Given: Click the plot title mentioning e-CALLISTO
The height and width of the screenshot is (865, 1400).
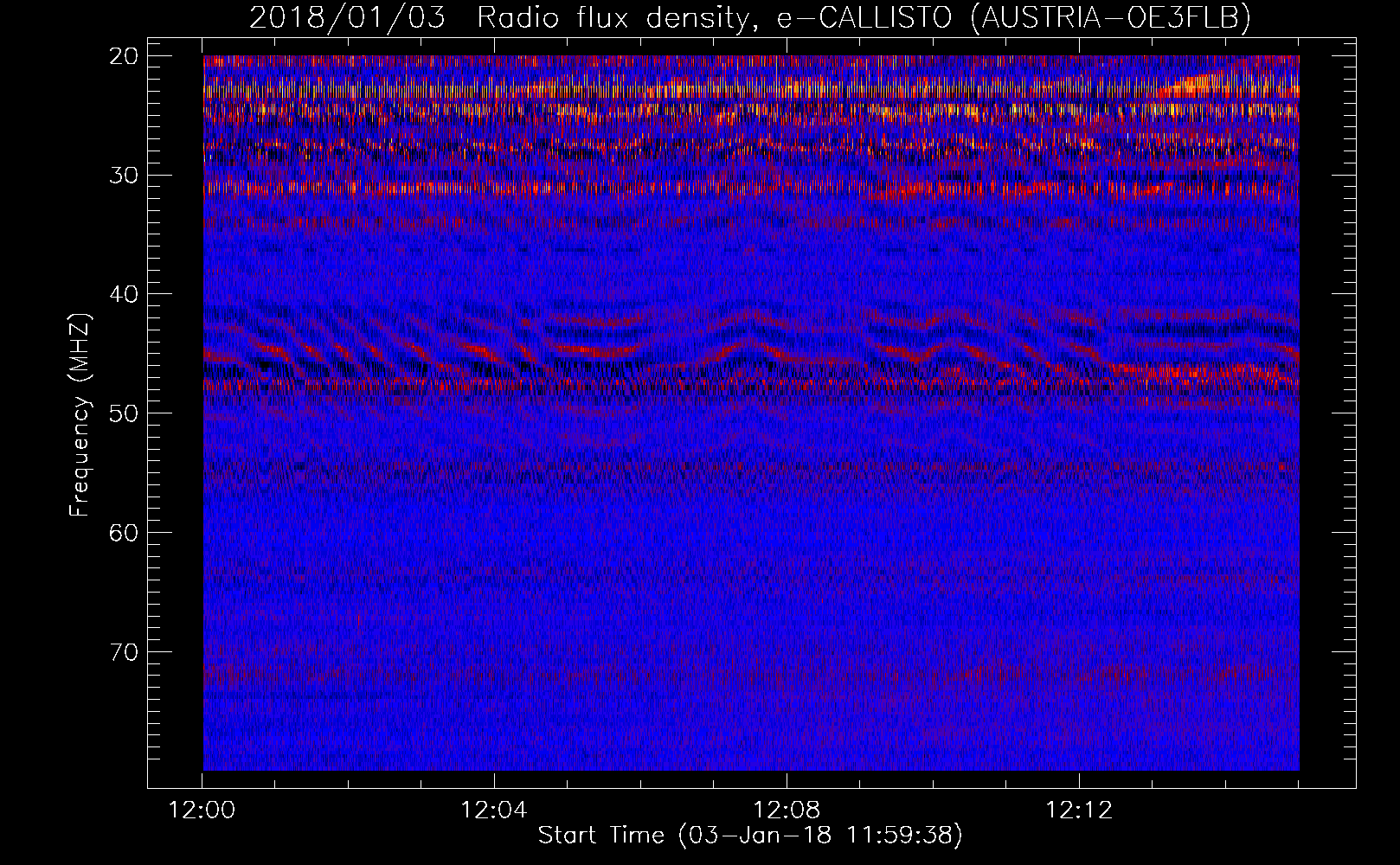Looking at the screenshot, I should pyautogui.click(x=750, y=17).
